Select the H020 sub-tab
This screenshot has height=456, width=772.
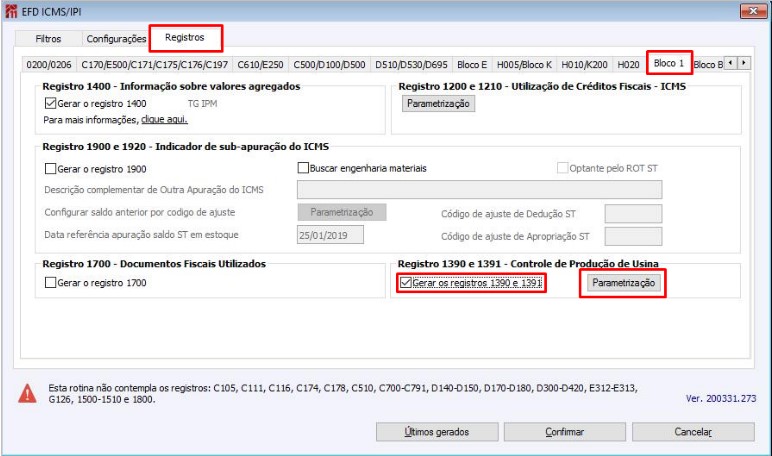click(x=628, y=65)
